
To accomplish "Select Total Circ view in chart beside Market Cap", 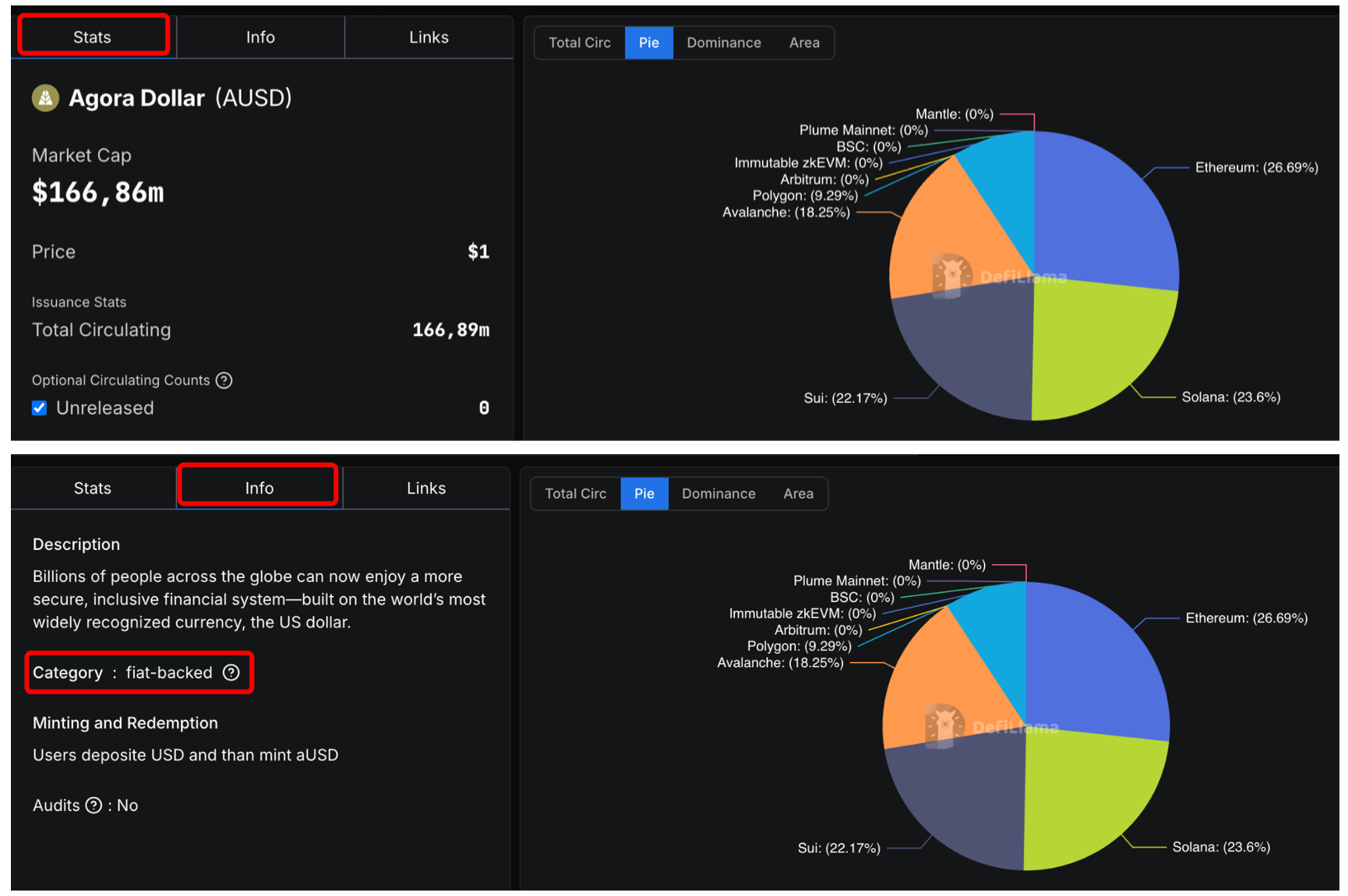I will click(x=579, y=43).
